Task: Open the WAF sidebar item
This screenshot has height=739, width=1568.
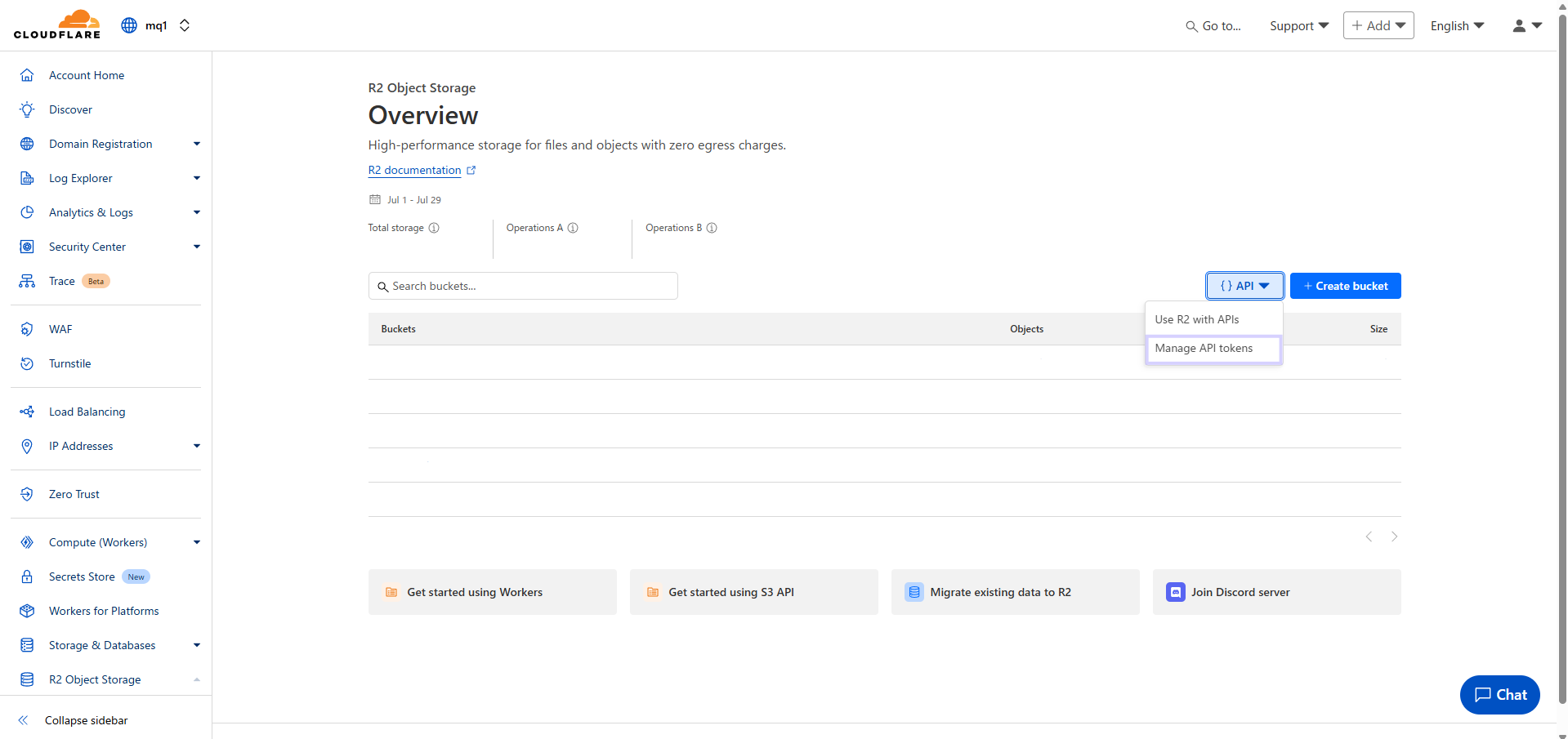Action: 60,329
